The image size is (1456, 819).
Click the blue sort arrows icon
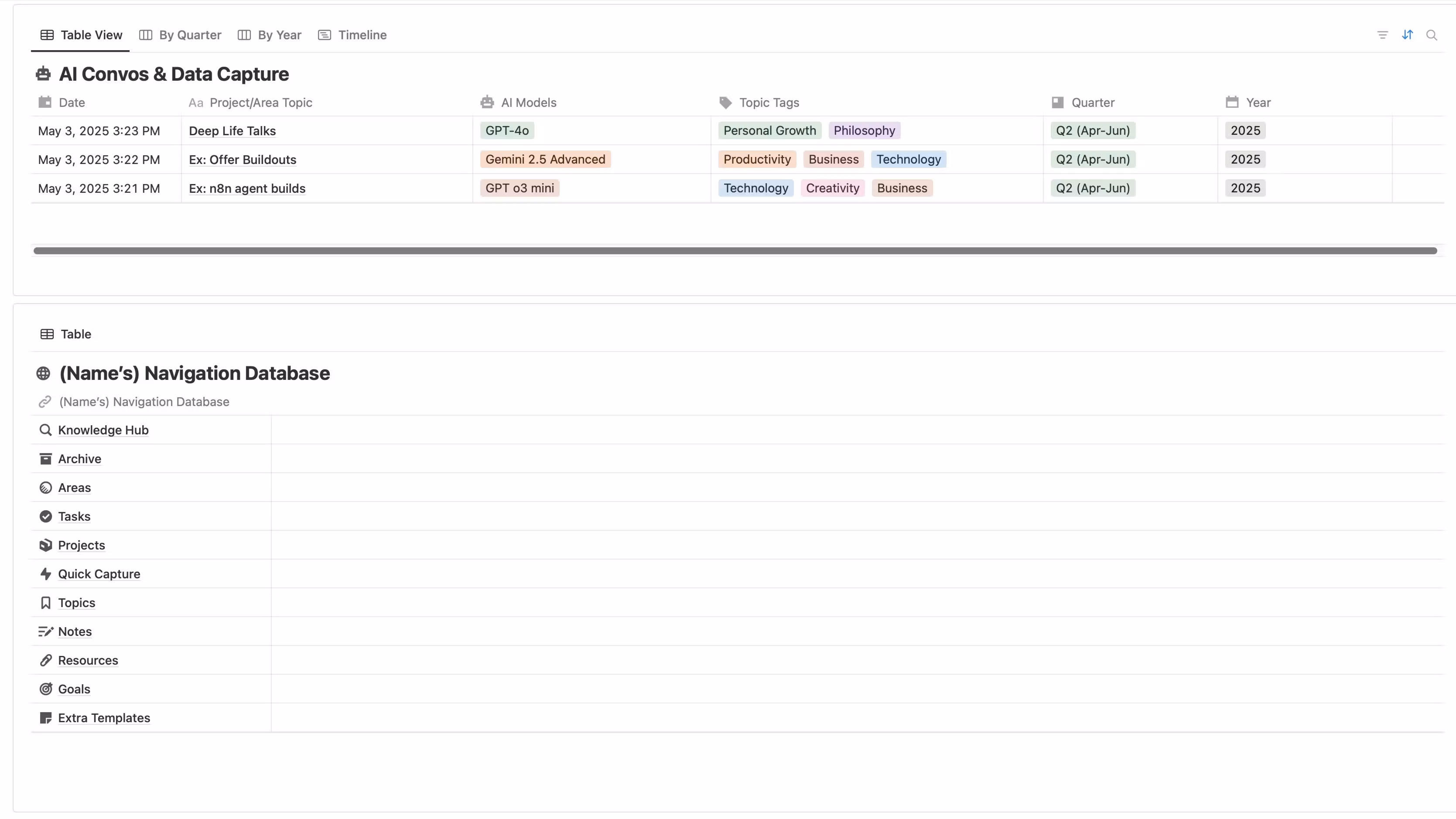pyautogui.click(x=1407, y=35)
